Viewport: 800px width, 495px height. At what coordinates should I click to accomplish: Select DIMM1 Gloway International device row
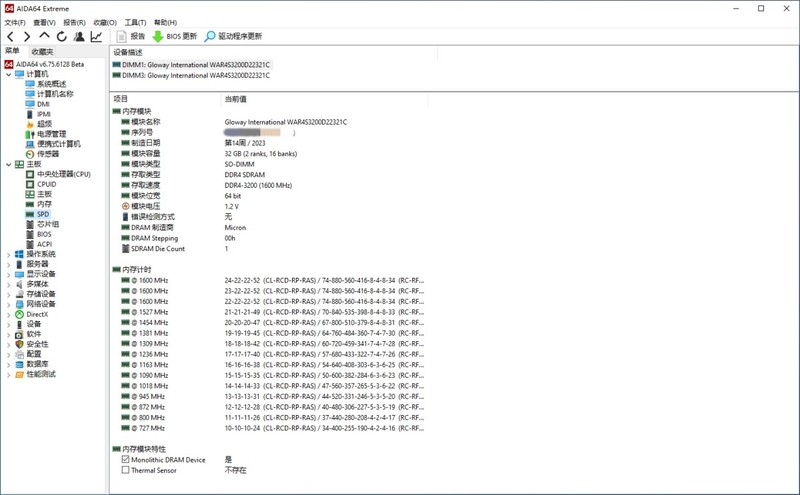[x=191, y=65]
